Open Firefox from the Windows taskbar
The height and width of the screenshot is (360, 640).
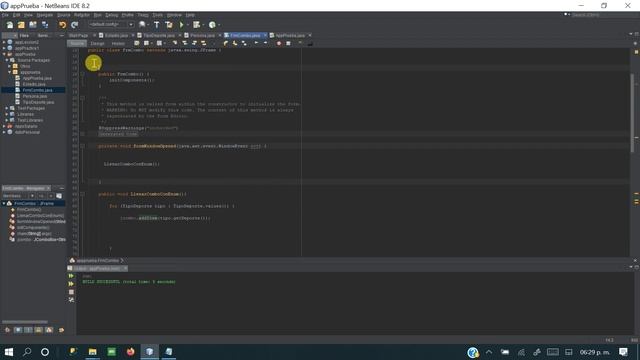[x=131, y=351]
